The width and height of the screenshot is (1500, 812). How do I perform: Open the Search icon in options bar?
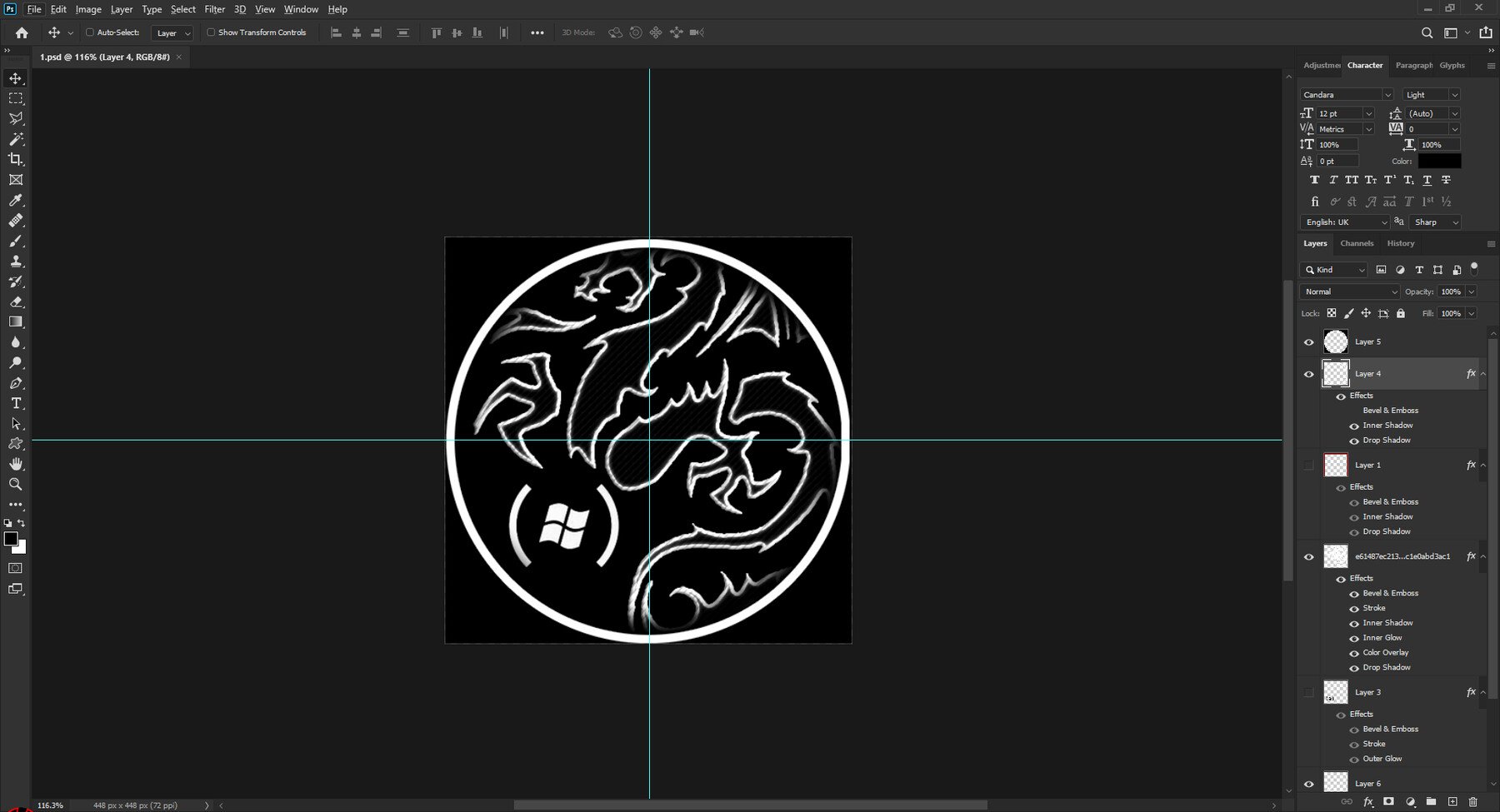1427,32
